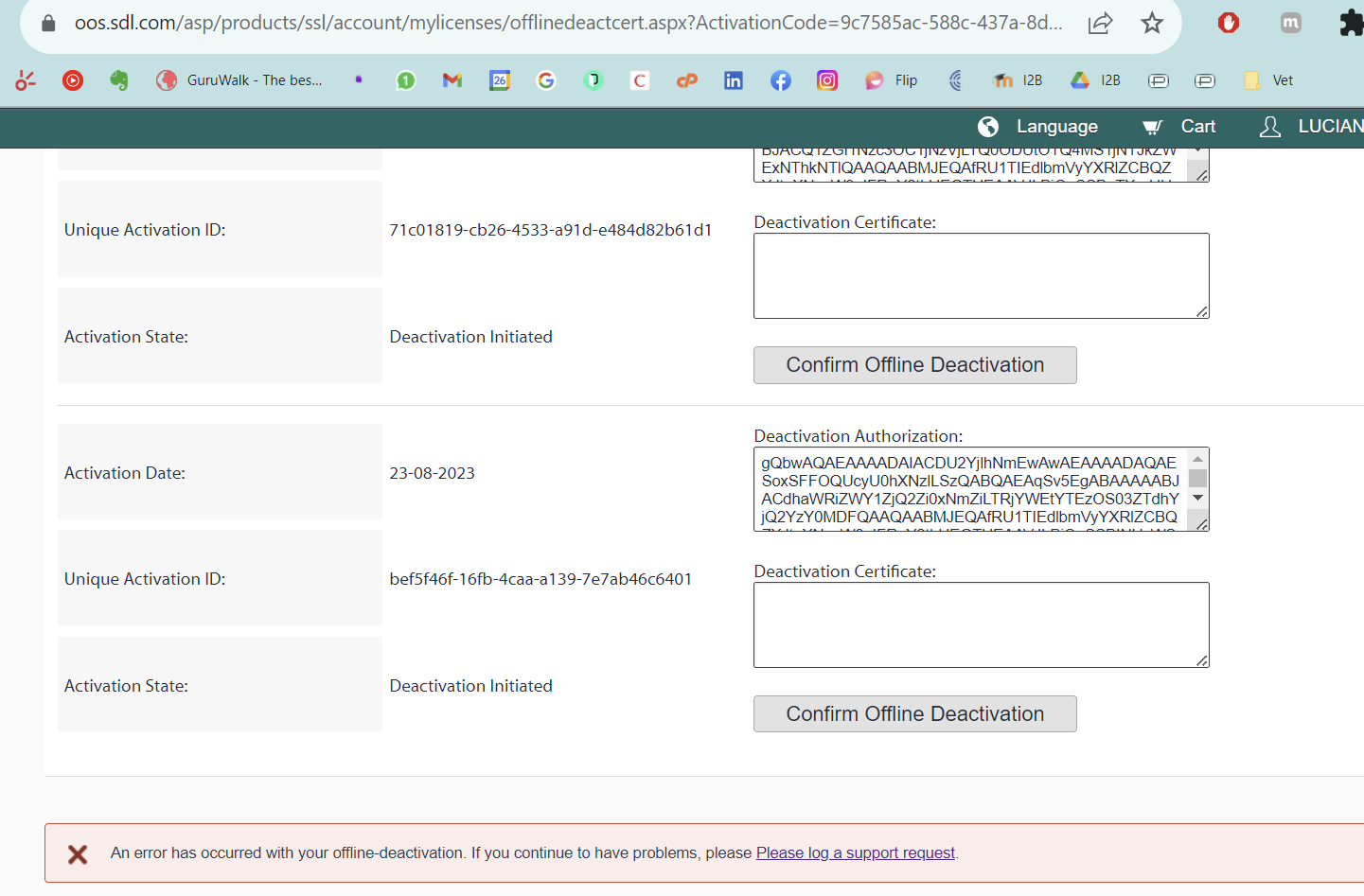Open the red C bookmark icon
The image size is (1364, 896).
pyautogui.click(x=640, y=80)
